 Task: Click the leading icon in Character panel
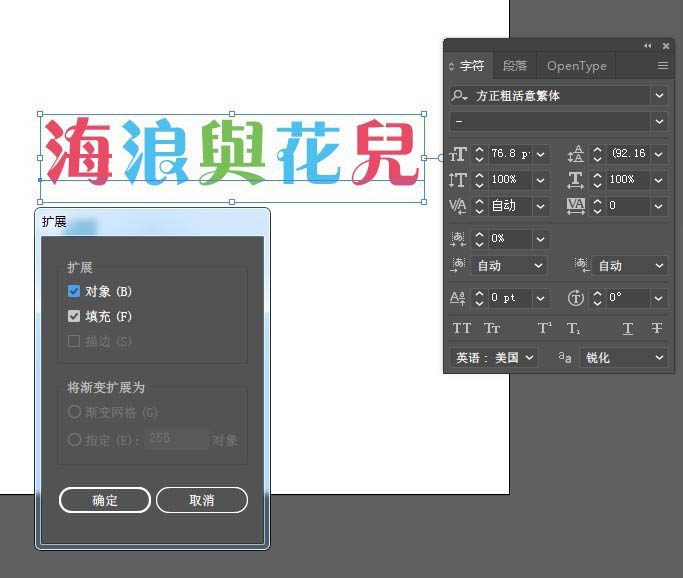575,154
